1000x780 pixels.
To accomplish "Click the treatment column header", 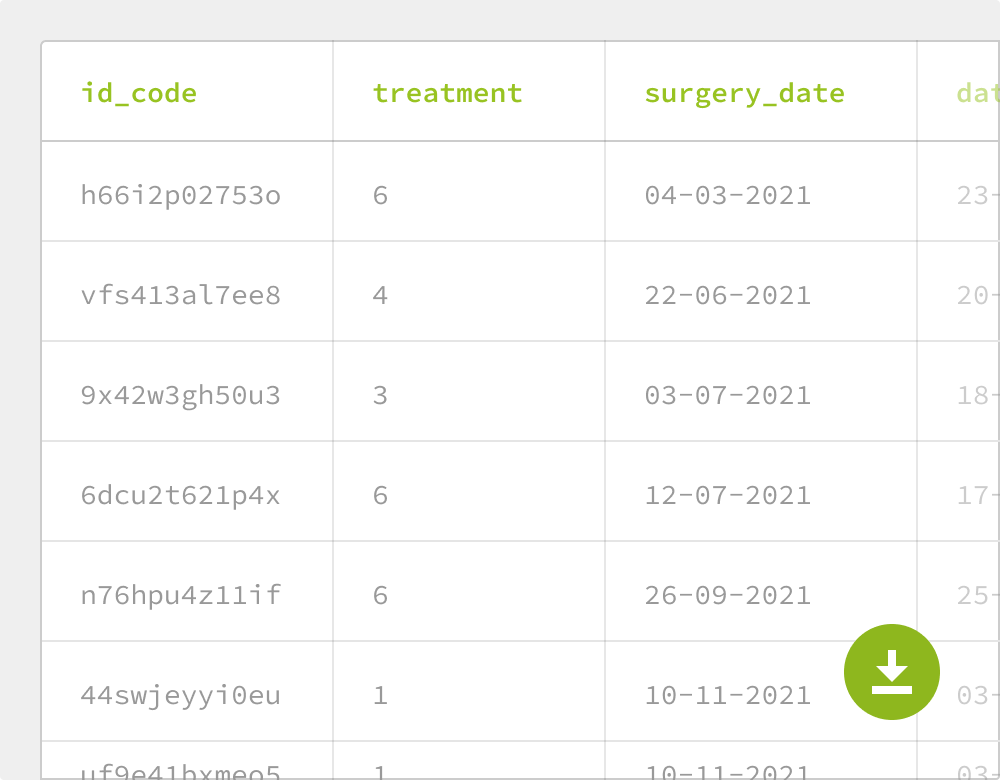I will [x=447, y=93].
